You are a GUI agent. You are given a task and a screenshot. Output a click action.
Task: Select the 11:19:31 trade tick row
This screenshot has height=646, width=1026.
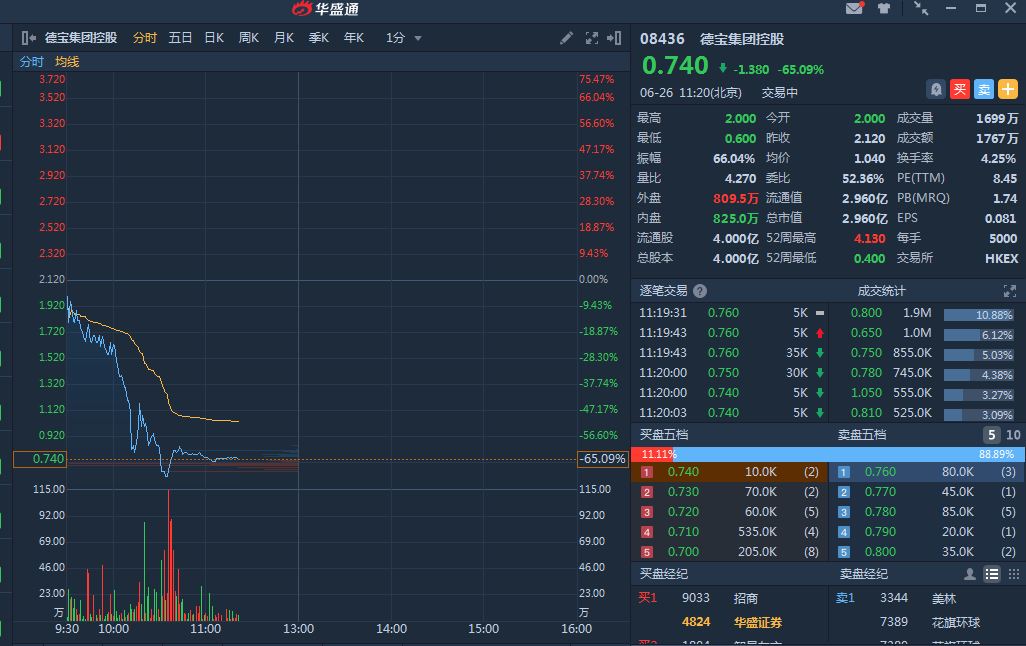coord(732,313)
